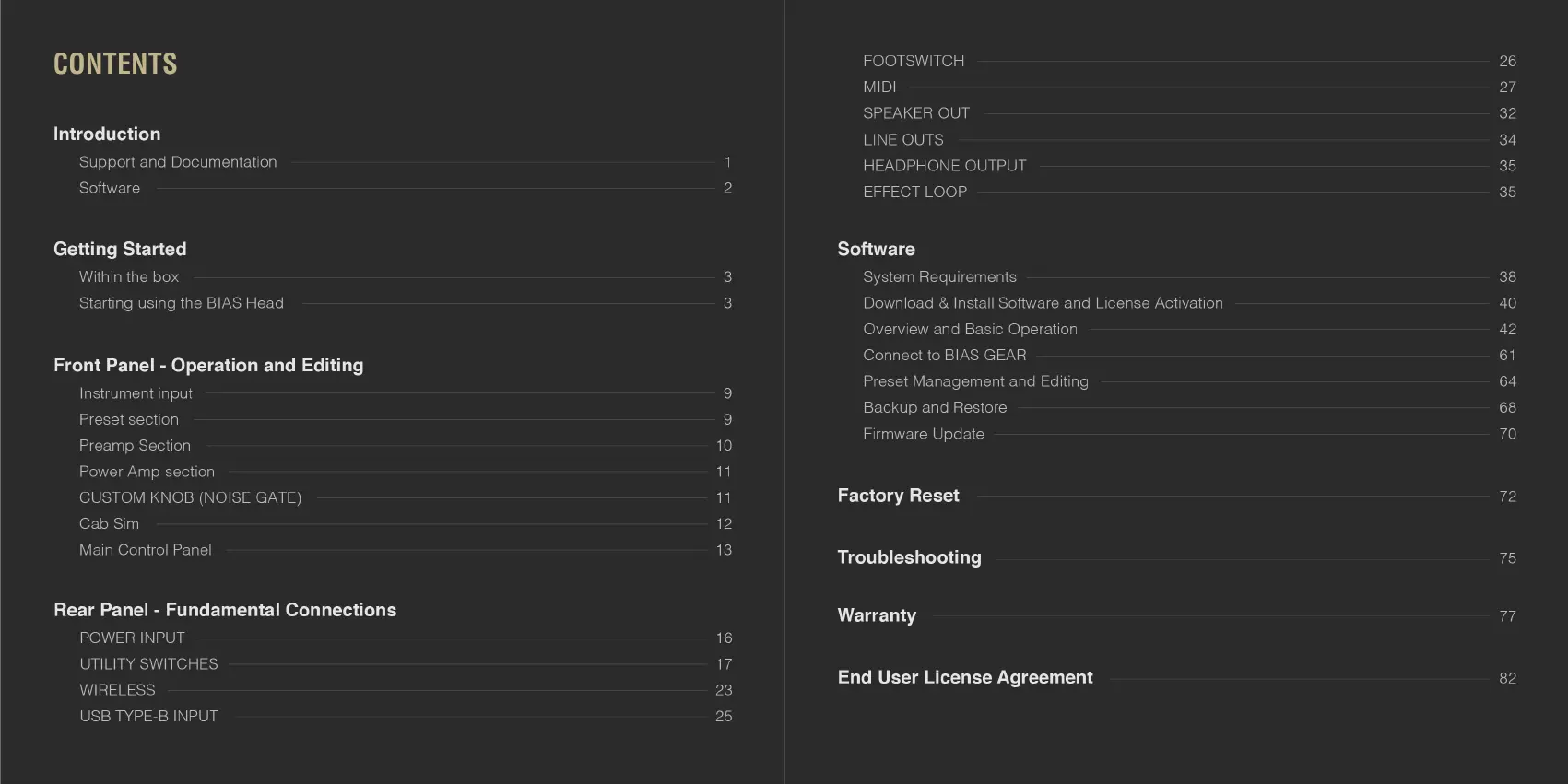The image size is (1568, 784).
Task: Go to Software under Introduction
Action: click(110, 188)
